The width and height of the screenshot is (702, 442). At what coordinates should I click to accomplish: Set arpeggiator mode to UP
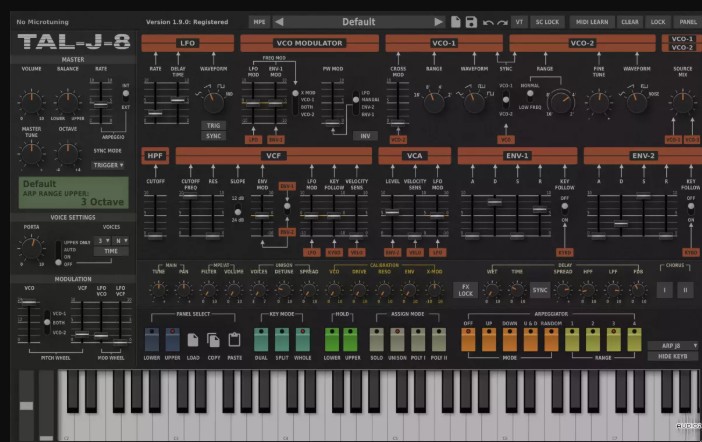click(488, 340)
